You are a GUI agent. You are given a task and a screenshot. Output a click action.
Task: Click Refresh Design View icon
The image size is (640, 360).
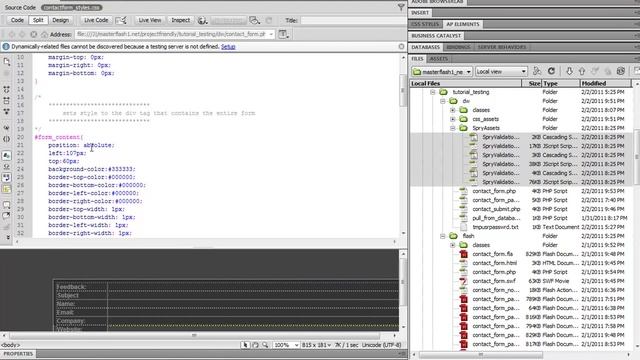(x=269, y=20)
